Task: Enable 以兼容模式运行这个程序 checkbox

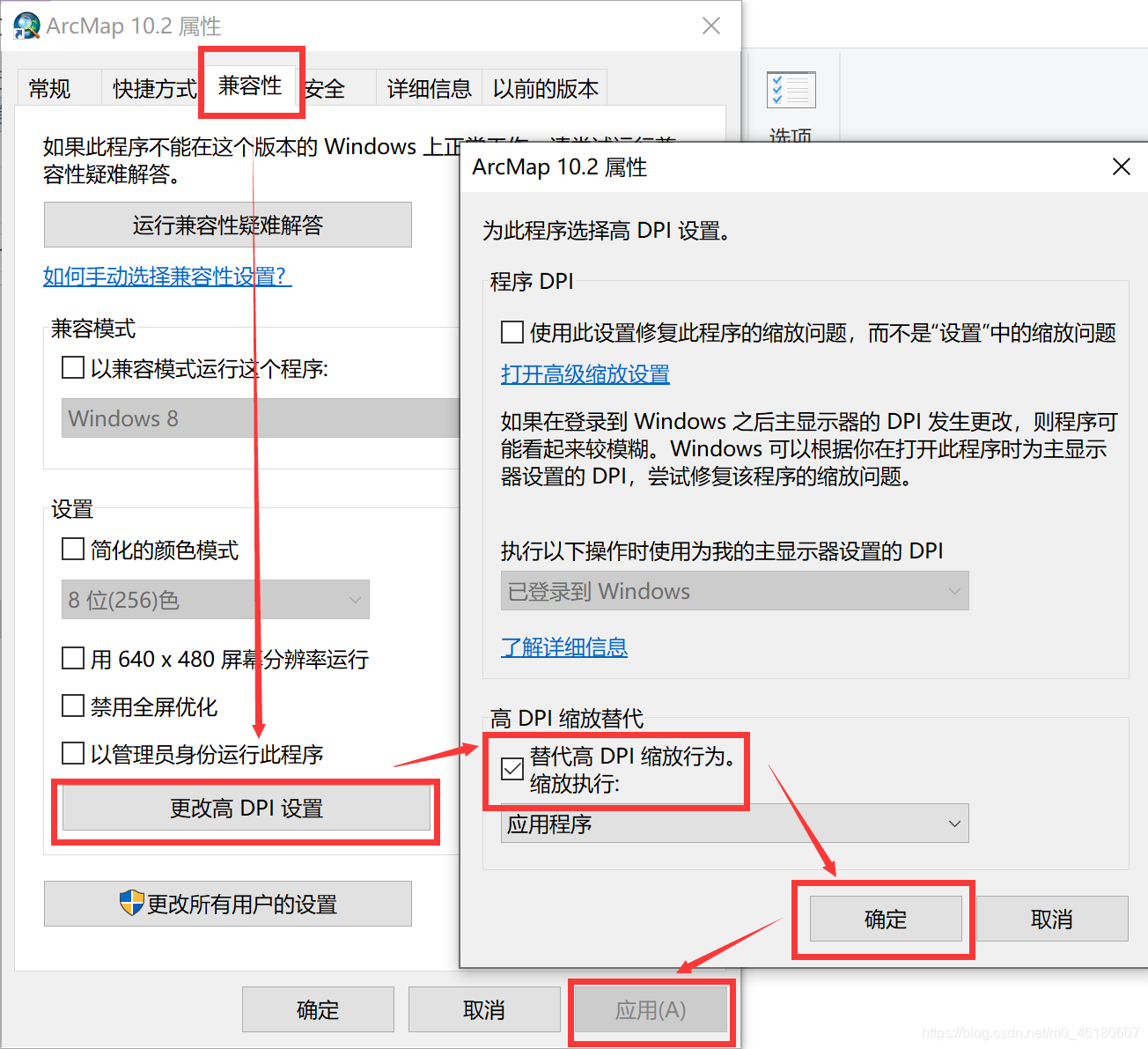Action: pos(73,367)
